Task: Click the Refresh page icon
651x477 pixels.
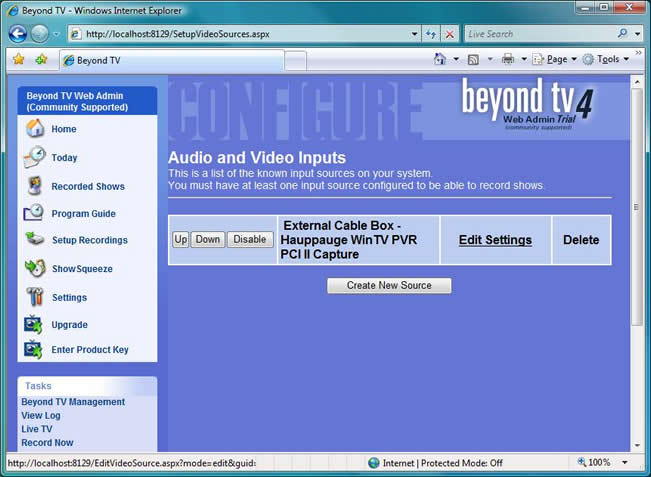Action: (x=431, y=34)
